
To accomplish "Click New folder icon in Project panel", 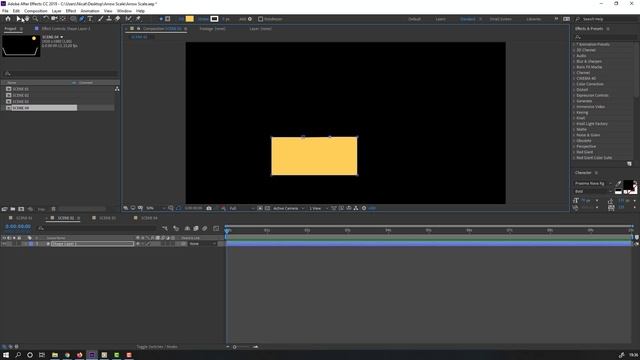I will click(13, 209).
